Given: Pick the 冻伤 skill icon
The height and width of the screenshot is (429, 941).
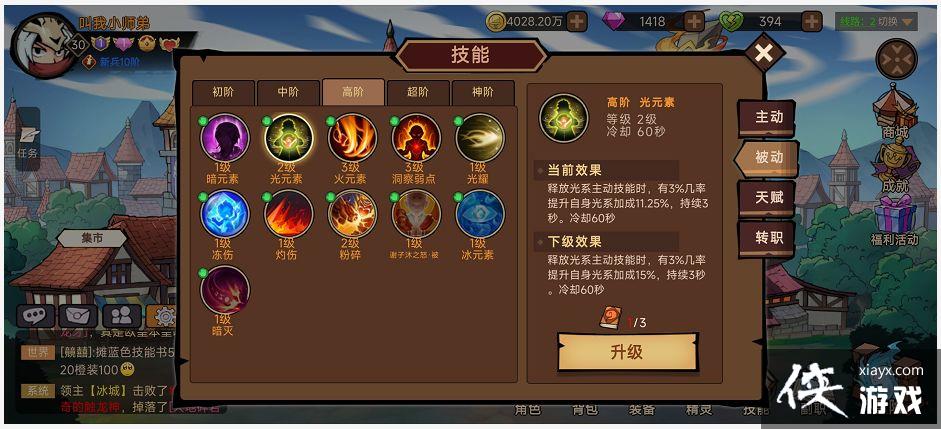Looking at the screenshot, I should pyautogui.click(x=225, y=214).
